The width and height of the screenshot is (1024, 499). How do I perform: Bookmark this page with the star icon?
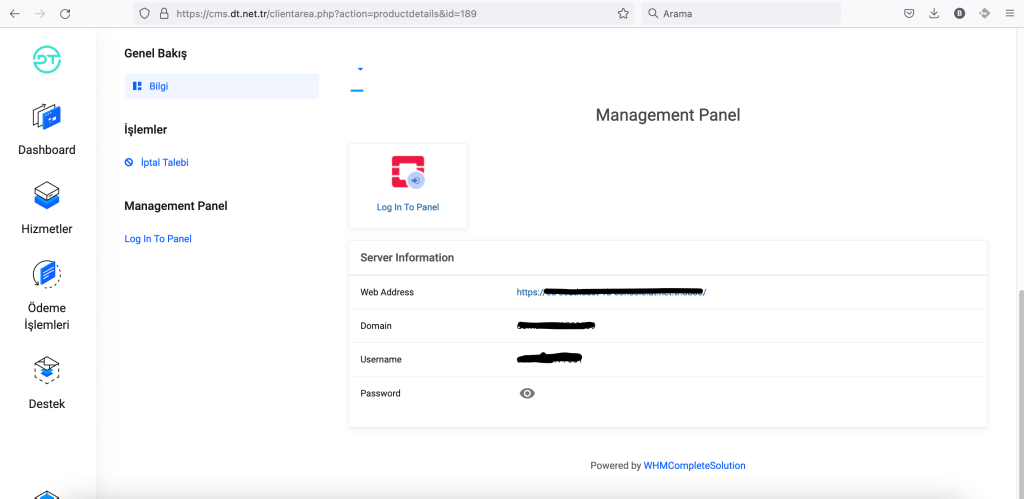point(623,14)
